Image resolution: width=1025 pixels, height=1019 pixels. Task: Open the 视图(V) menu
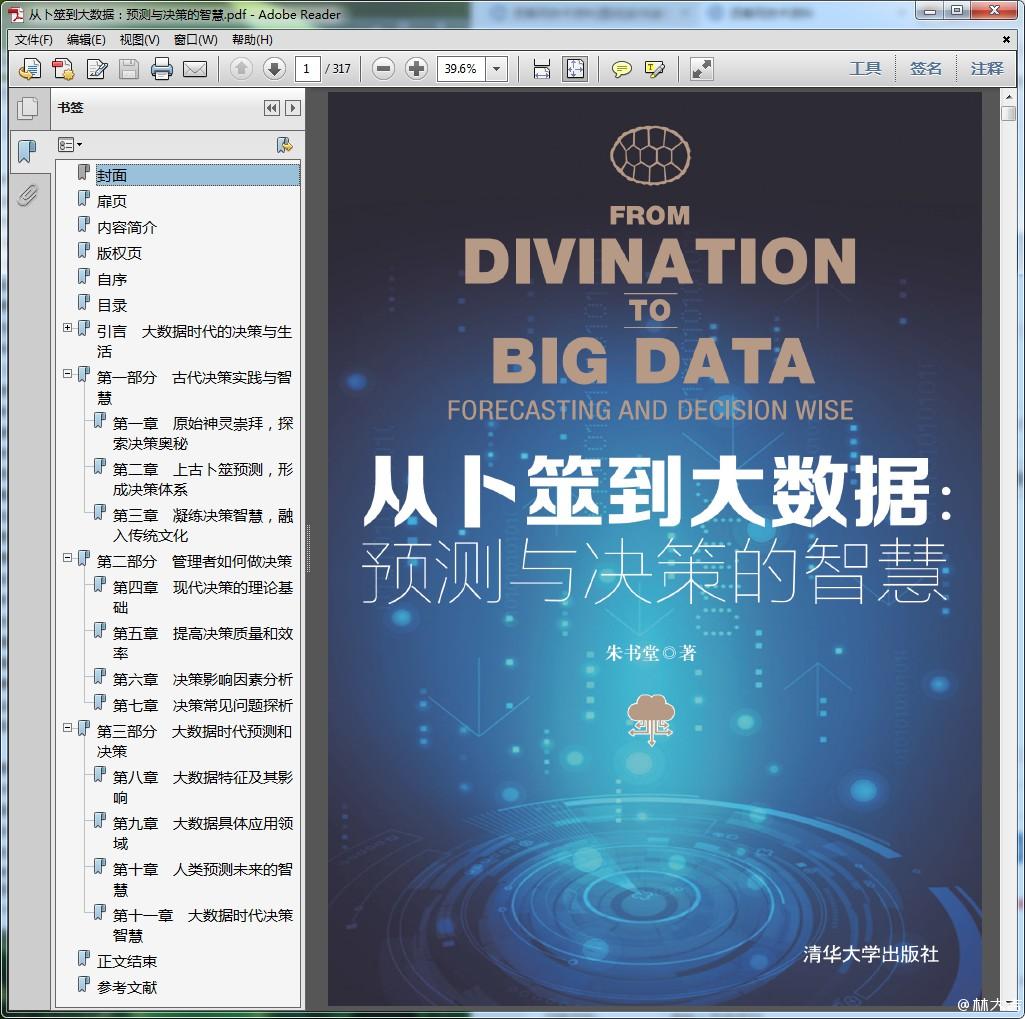139,40
